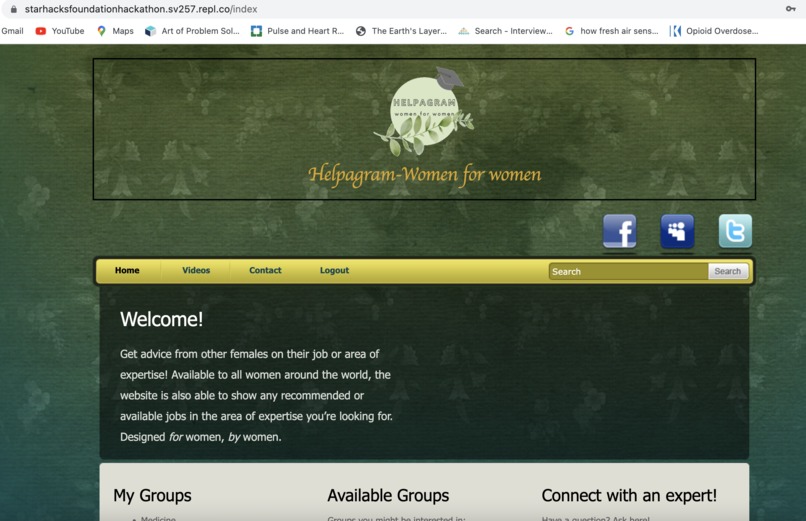The image size is (806, 521).
Task: Focus the site Search text field
Action: [x=628, y=271]
